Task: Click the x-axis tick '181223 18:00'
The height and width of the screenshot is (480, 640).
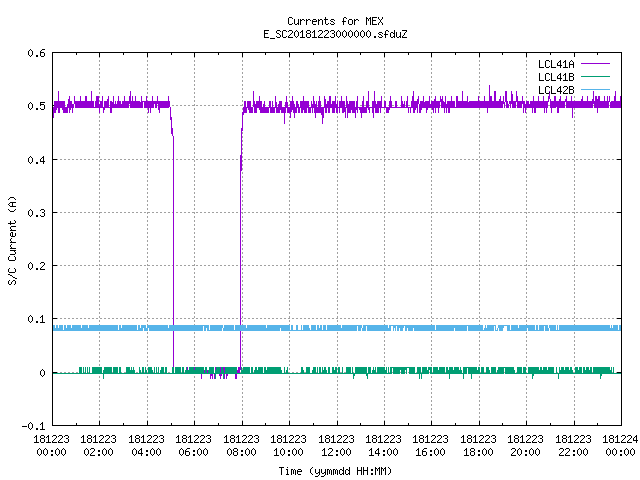Action: (478, 446)
